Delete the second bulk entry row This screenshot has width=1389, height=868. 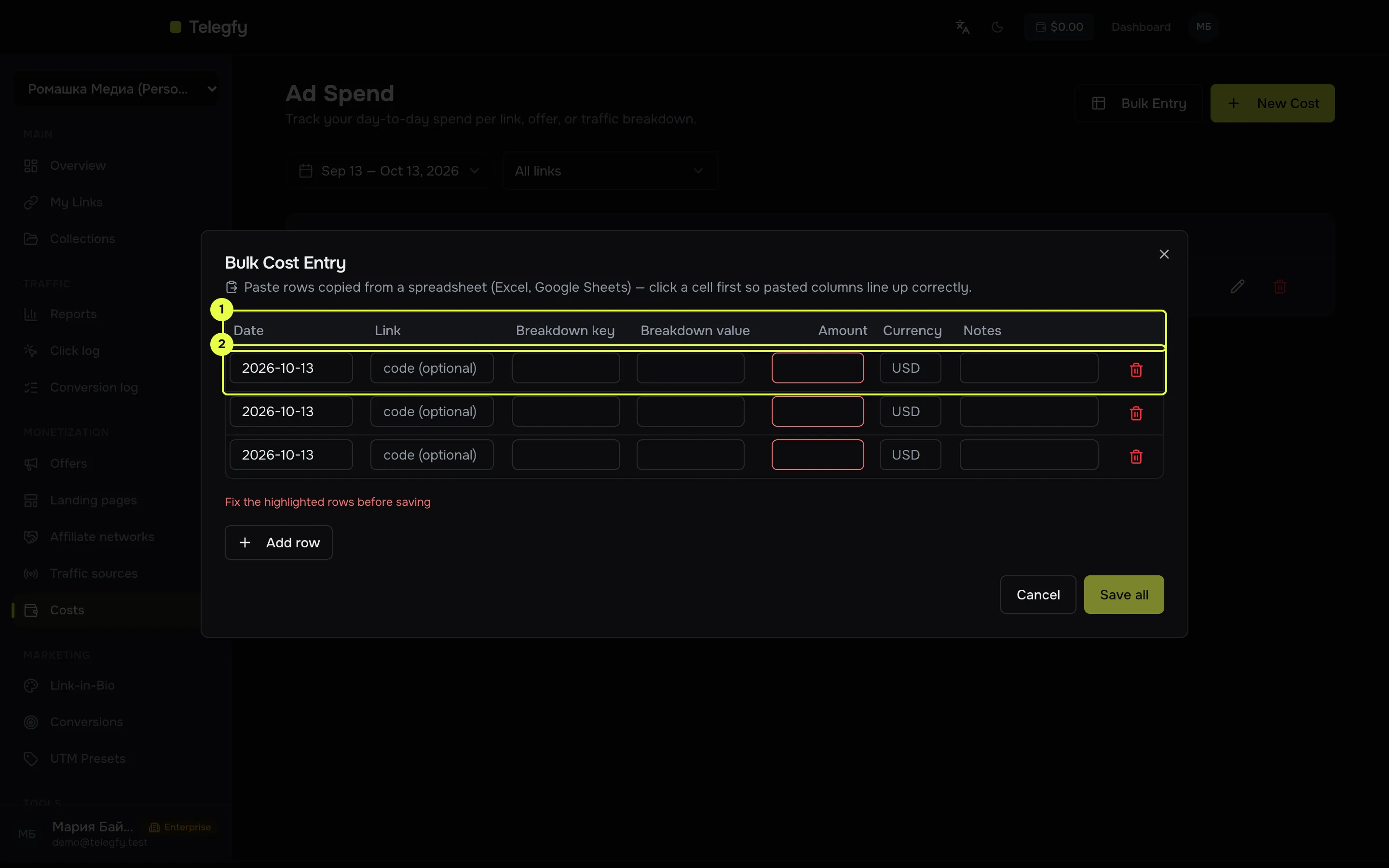coord(1136,413)
